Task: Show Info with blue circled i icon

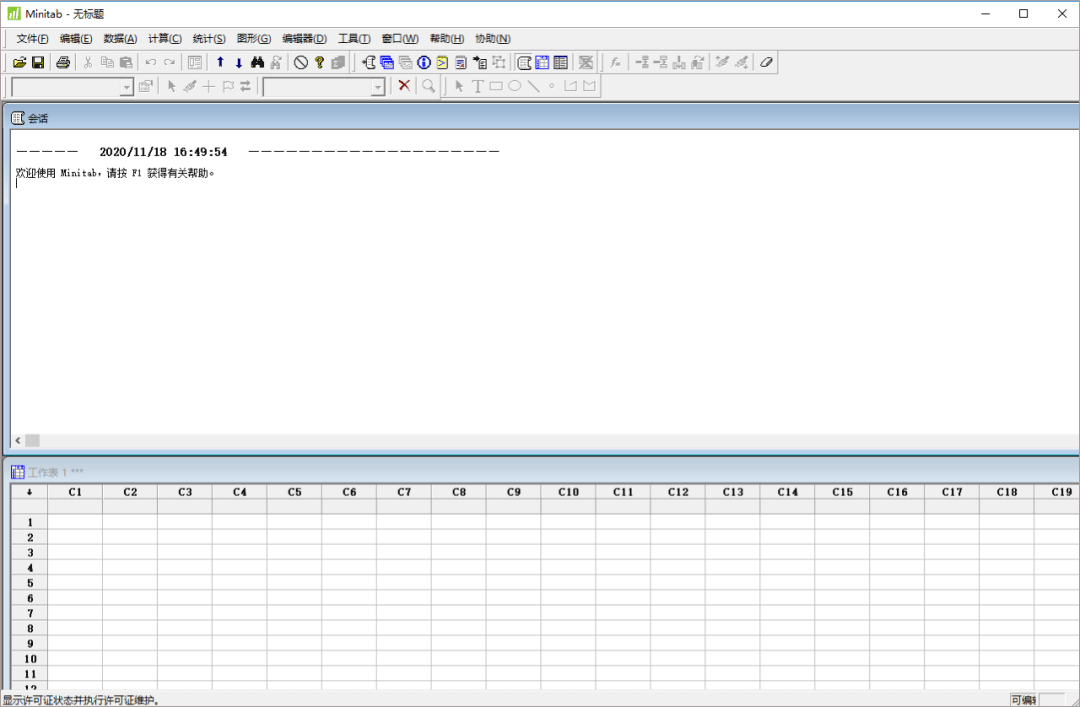Action: 424,63
